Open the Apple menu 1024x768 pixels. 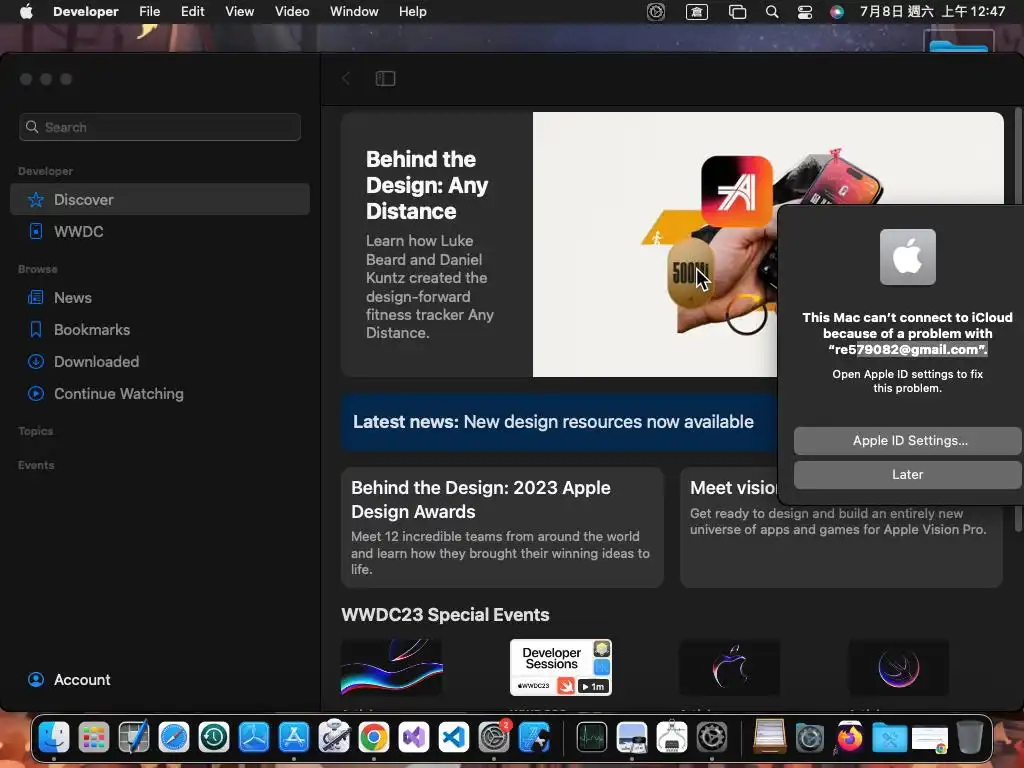coord(26,12)
